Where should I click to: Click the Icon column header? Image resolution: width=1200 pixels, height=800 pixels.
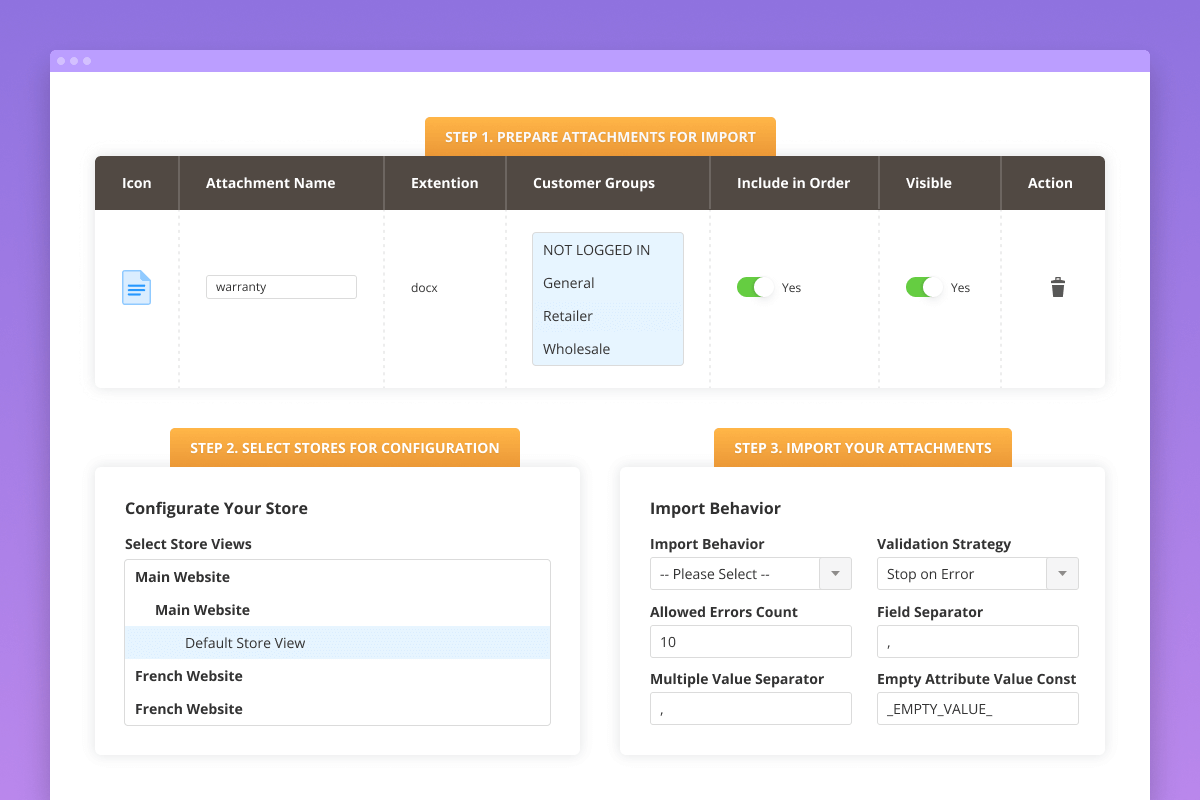136,183
